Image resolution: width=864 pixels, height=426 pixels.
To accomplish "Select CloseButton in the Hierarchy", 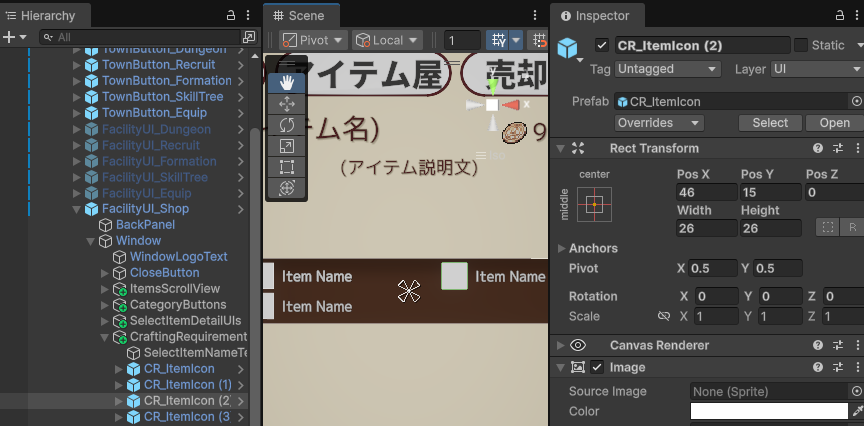I will pyautogui.click(x=164, y=272).
